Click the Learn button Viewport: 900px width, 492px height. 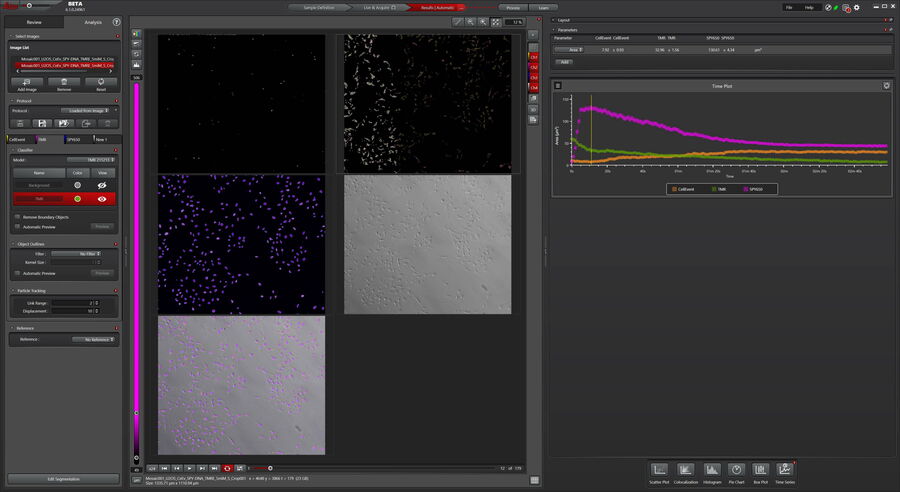click(x=544, y=7)
